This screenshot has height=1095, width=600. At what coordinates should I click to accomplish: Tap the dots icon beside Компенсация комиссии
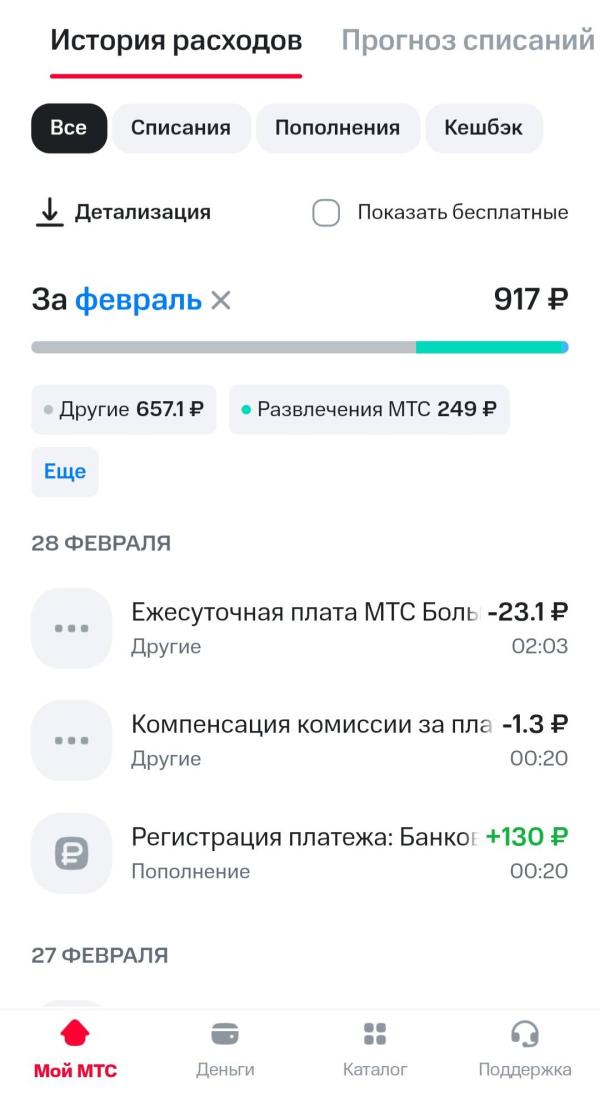pyautogui.click(x=72, y=740)
